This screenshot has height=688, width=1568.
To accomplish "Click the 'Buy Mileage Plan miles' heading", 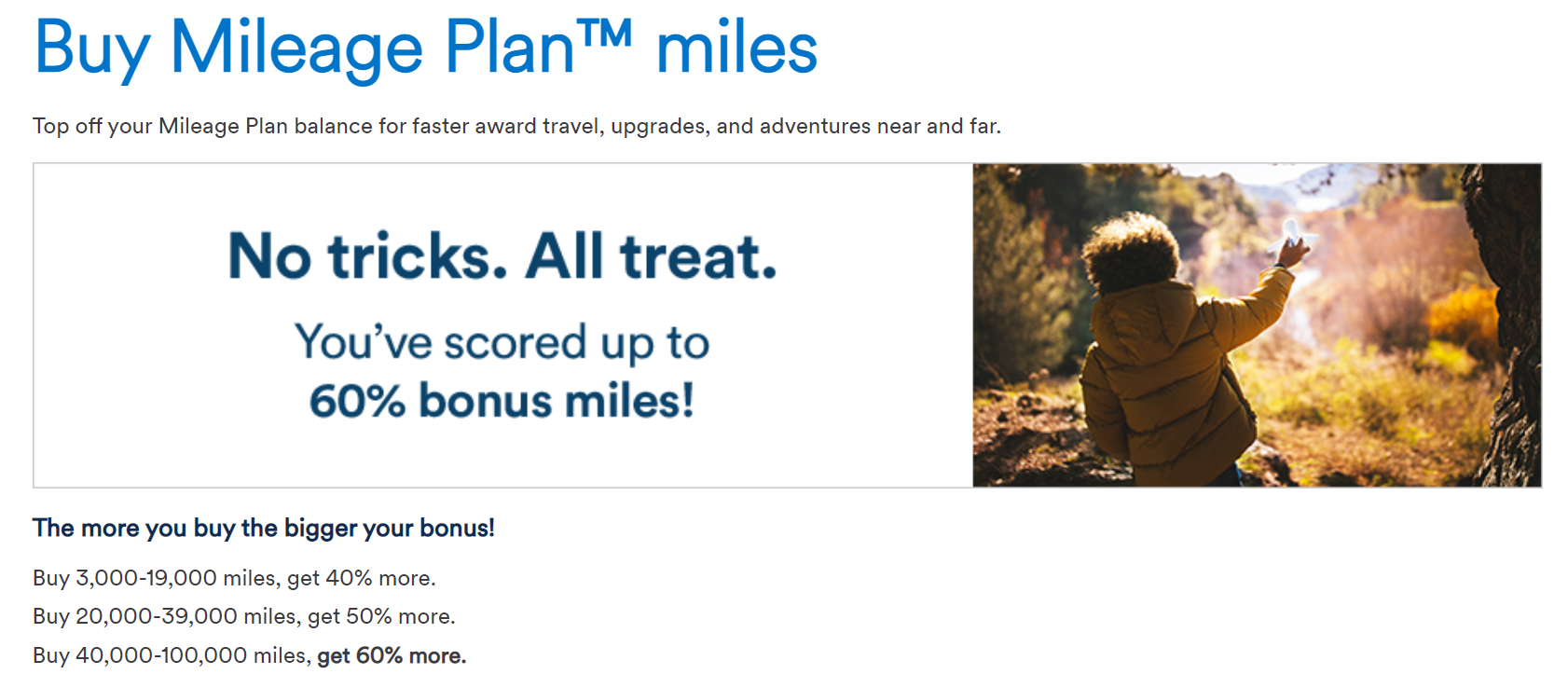I will click(x=426, y=48).
